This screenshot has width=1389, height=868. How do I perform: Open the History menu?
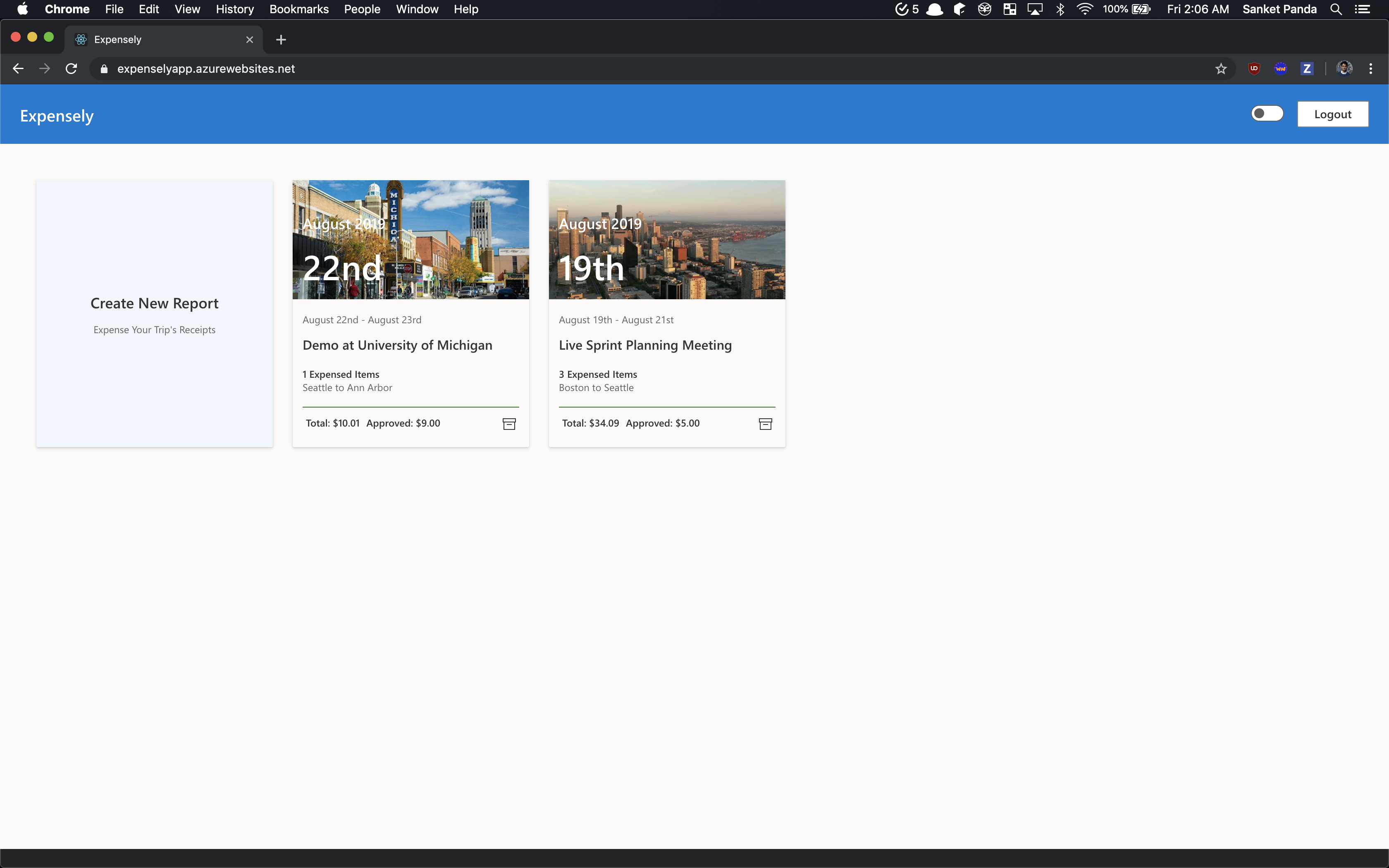235,9
